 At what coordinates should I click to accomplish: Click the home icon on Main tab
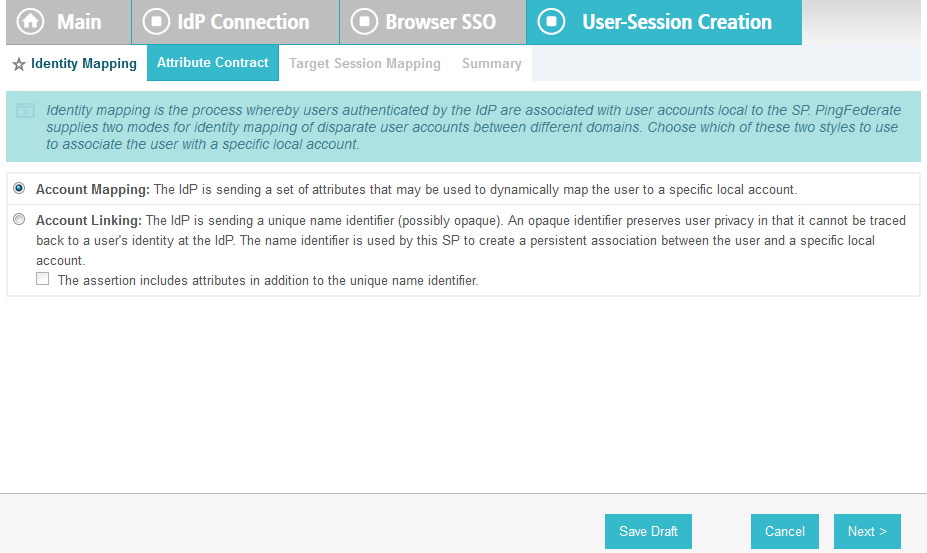click(32, 22)
